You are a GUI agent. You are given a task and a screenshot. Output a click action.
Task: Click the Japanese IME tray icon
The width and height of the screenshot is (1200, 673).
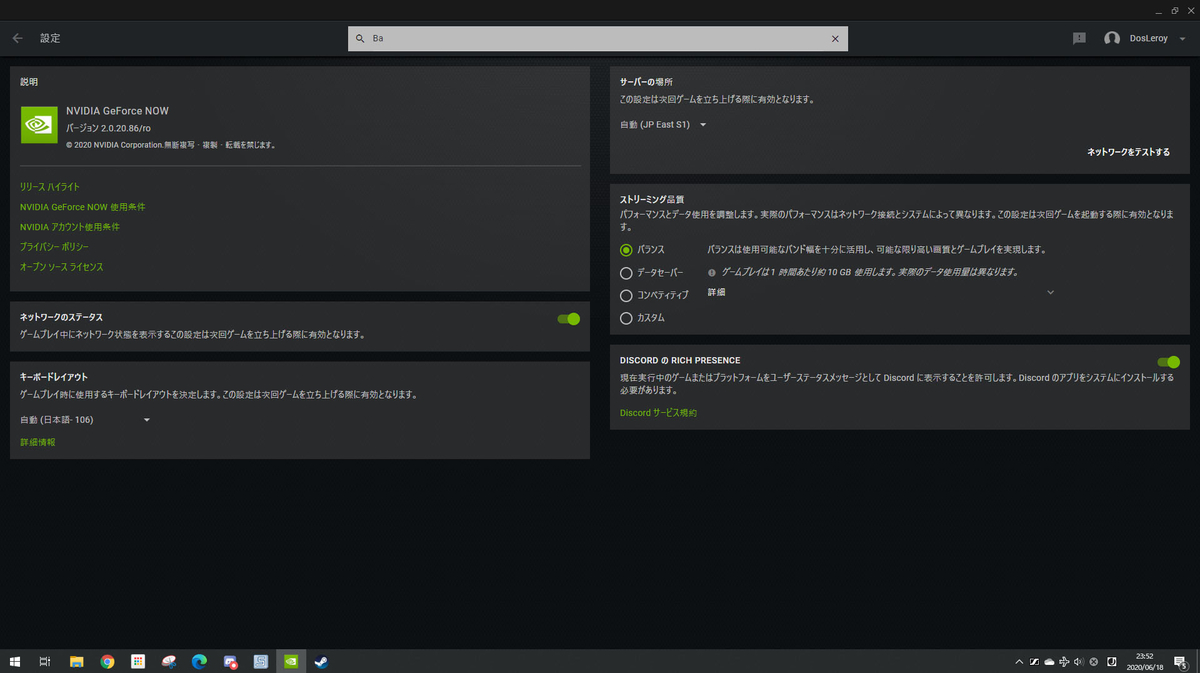[1111, 661]
